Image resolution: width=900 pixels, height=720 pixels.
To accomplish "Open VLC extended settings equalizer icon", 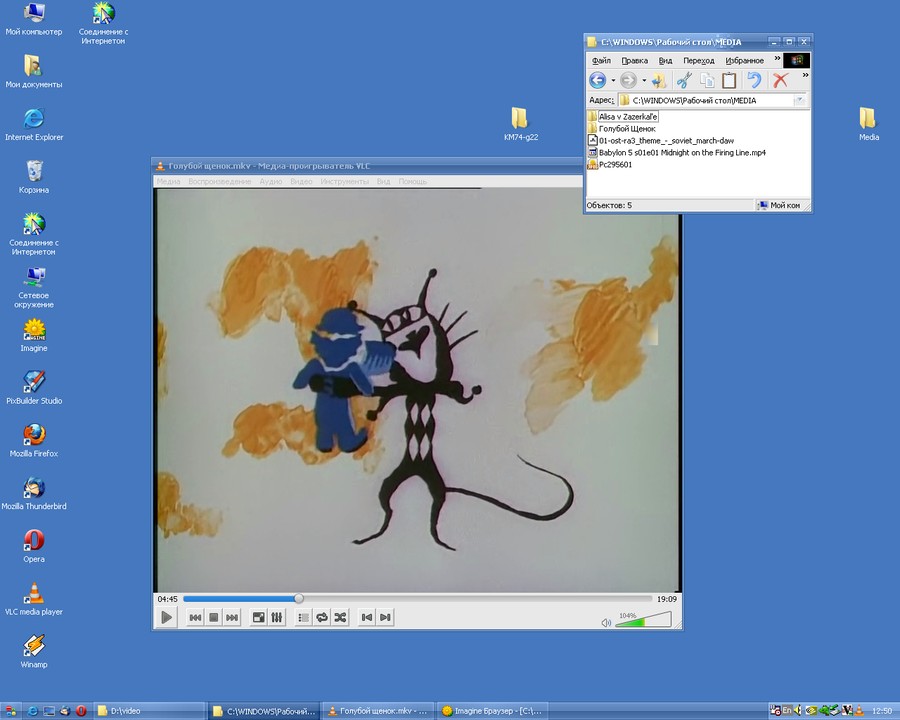I will point(276,617).
